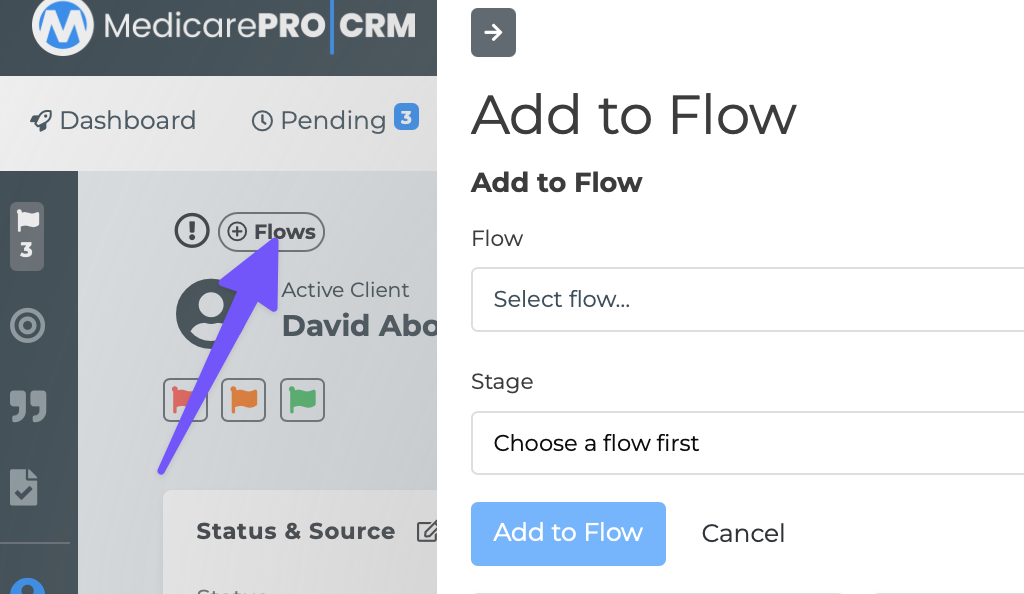Screen dimensions: 1024x594
Task: Click the exclamation alert icon beside Flows
Action: coord(191,232)
